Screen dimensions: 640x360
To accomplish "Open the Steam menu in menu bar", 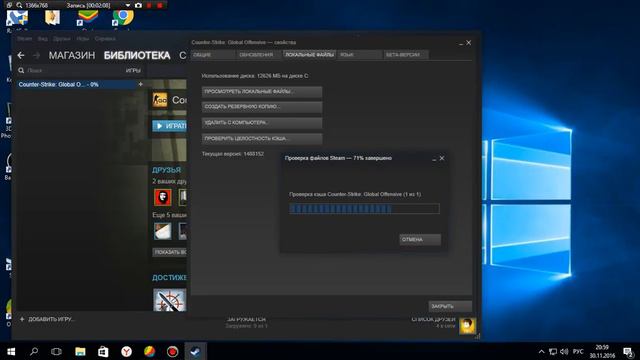I will click(x=24, y=39).
